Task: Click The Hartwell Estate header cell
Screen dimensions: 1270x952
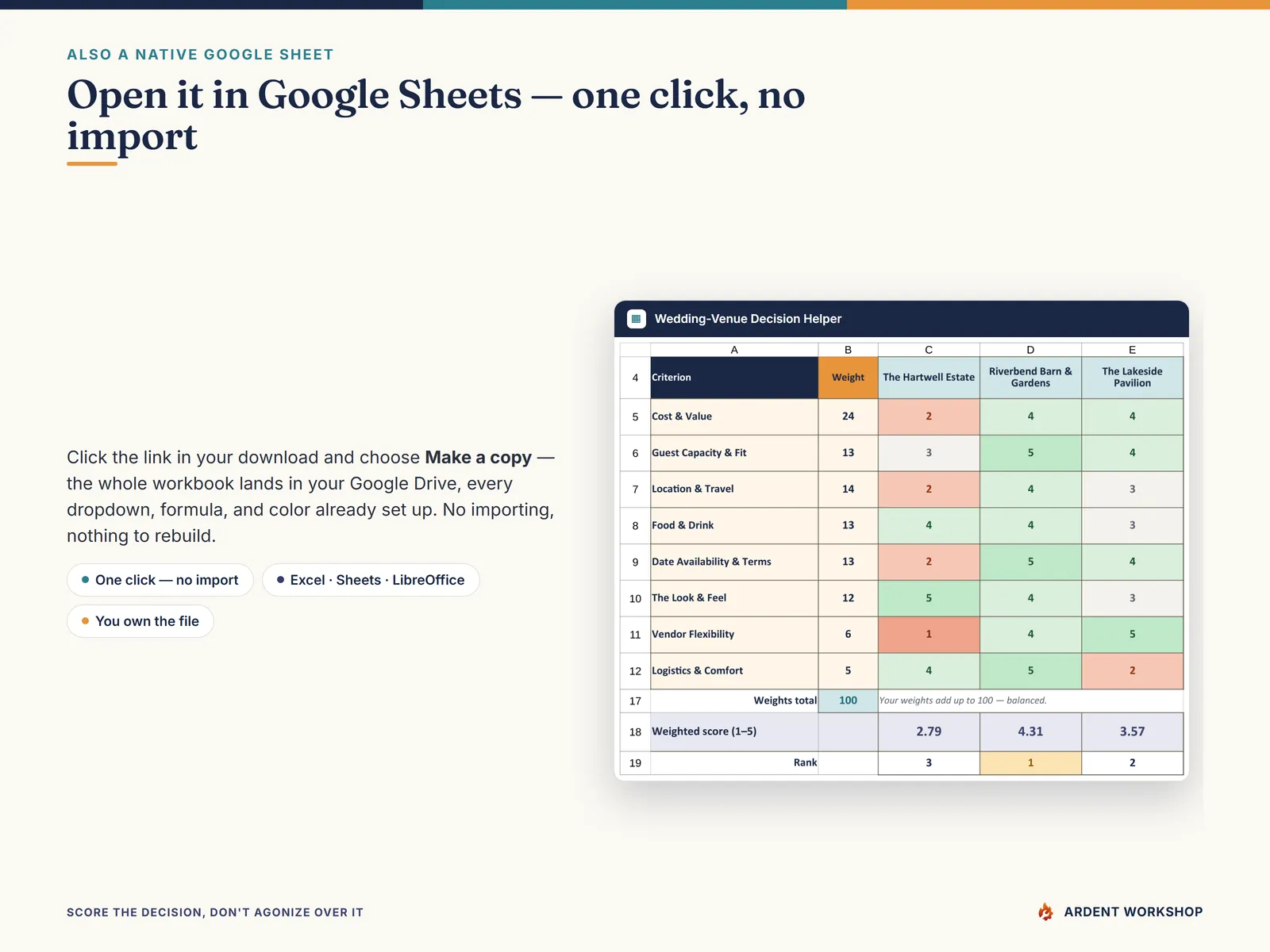Action: tap(929, 378)
